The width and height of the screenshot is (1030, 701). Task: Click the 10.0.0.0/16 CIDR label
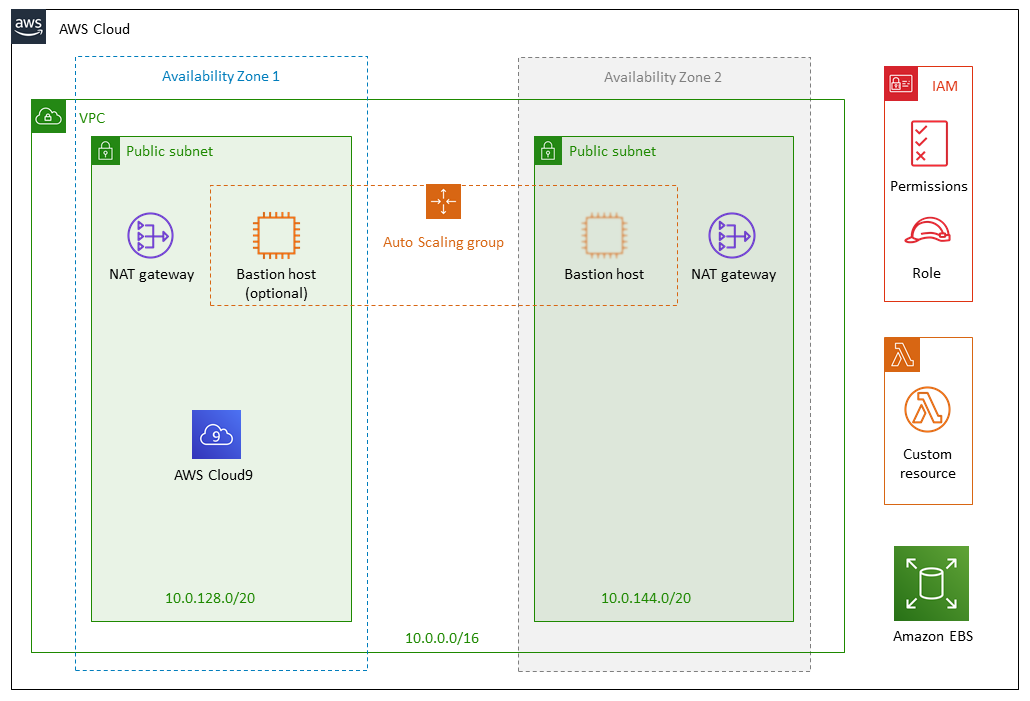(x=442, y=637)
